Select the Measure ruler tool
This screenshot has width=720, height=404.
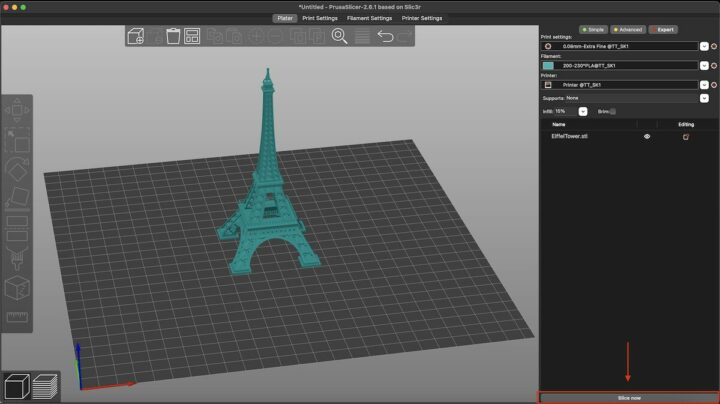[17, 318]
